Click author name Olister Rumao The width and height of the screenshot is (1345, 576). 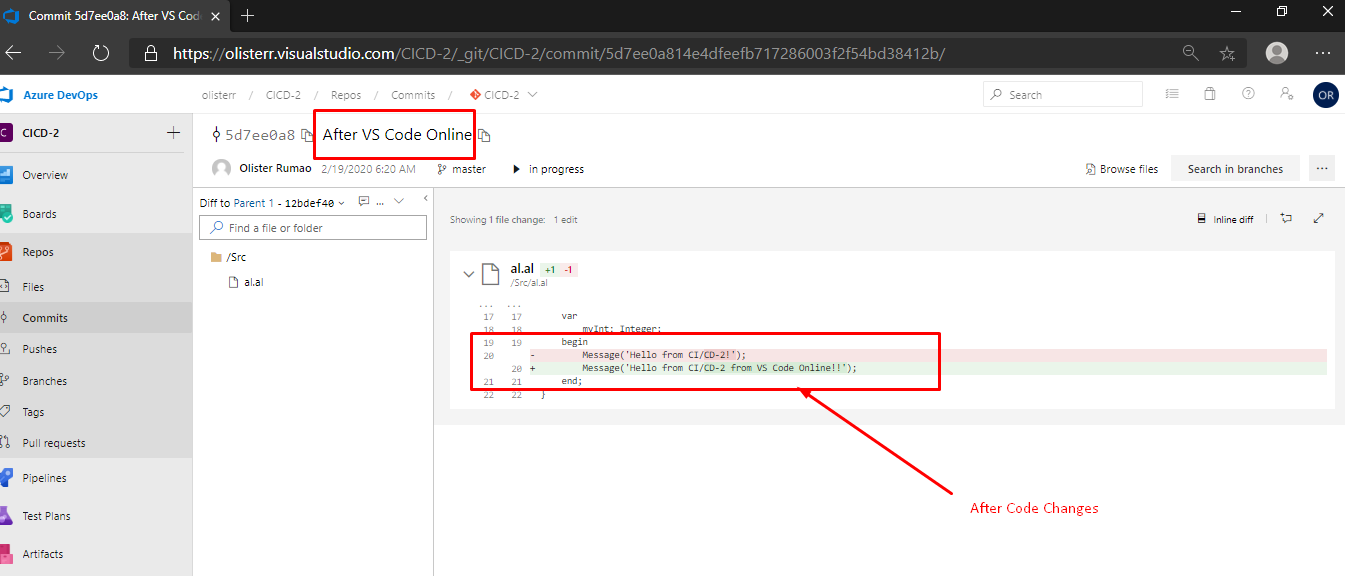pos(275,169)
